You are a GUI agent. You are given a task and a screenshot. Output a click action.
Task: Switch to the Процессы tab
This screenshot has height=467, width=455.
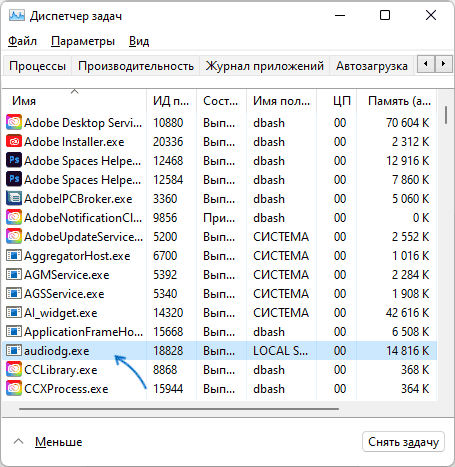(37, 66)
